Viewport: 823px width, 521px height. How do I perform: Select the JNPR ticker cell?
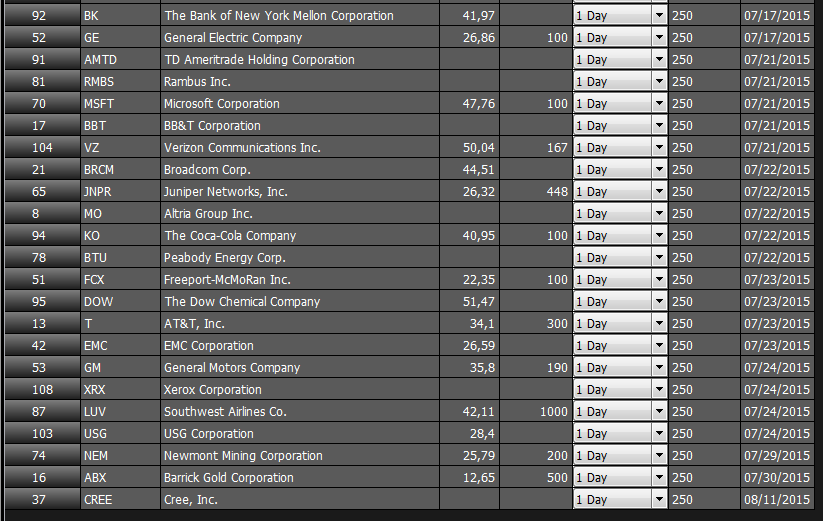tap(121, 192)
